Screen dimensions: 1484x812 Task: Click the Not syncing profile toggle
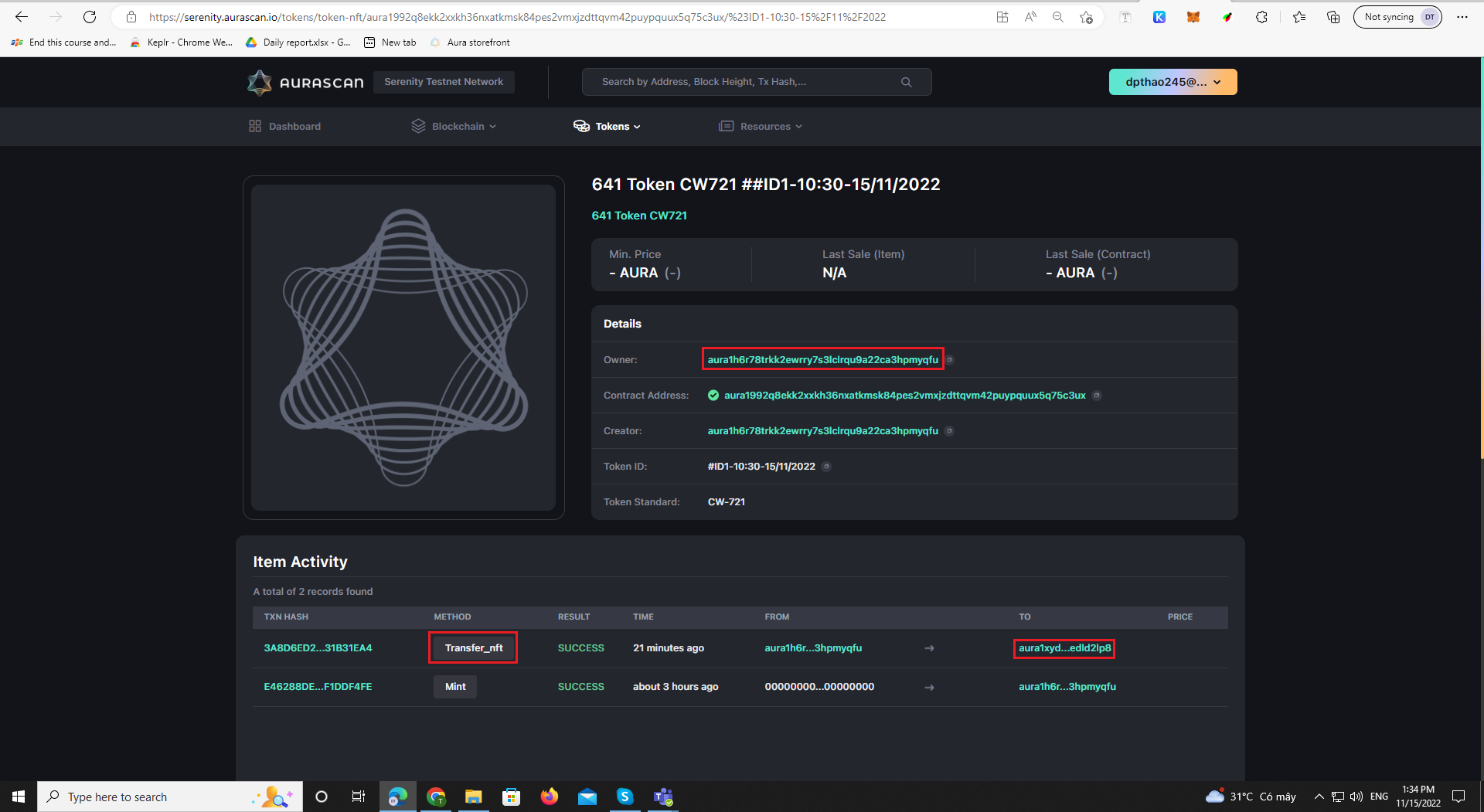point(1397,16)
